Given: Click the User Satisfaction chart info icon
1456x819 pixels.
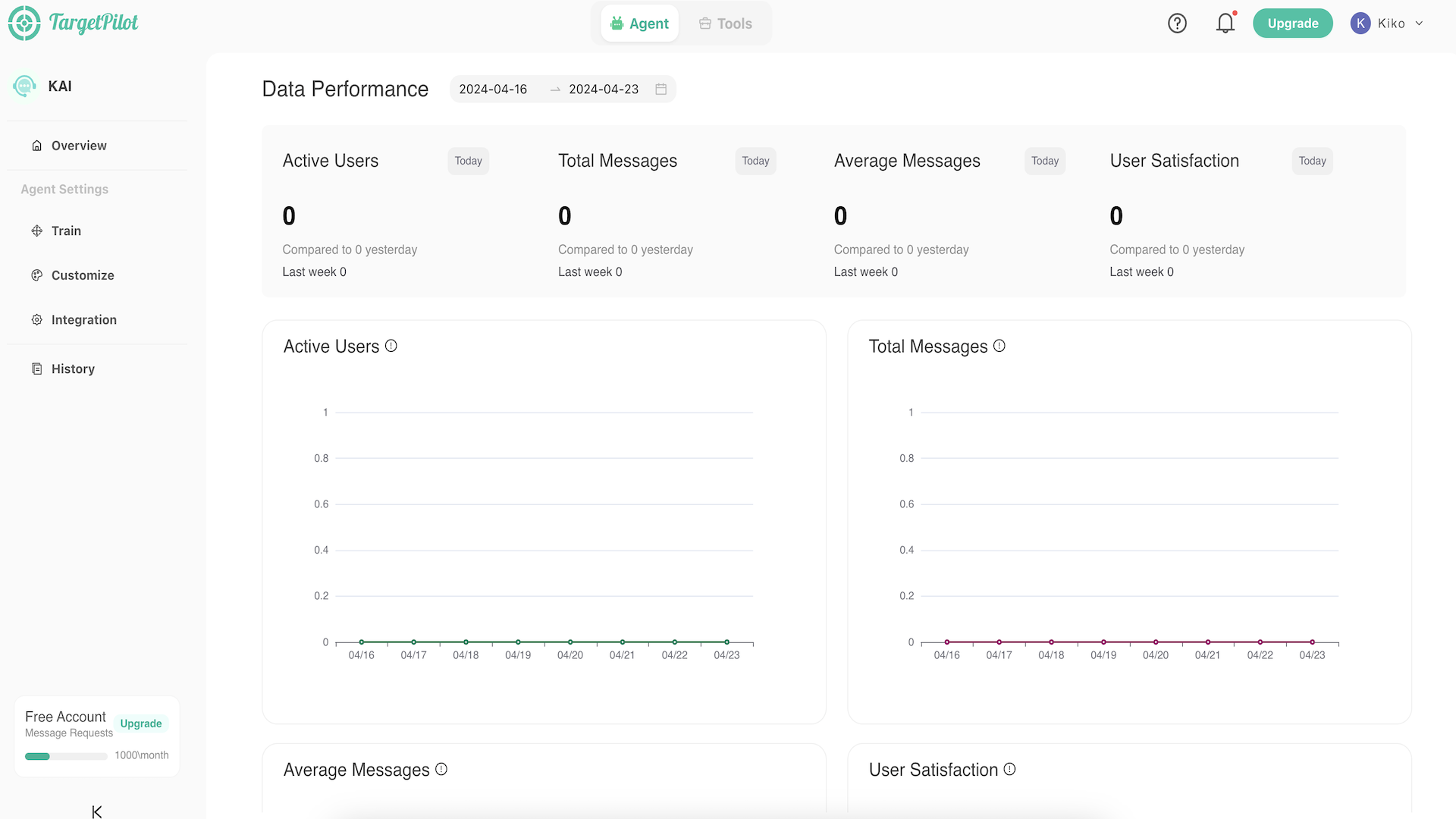Looking at the screenshot, I should [1009, 769].
